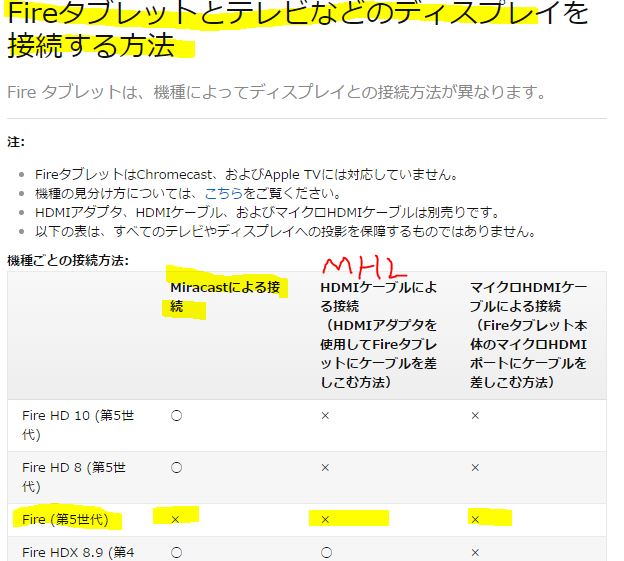The width and height of the screenshot is (624, 561).
Task: Click the HDMI cable × for Fire HD 10
Action: [325, 416]
